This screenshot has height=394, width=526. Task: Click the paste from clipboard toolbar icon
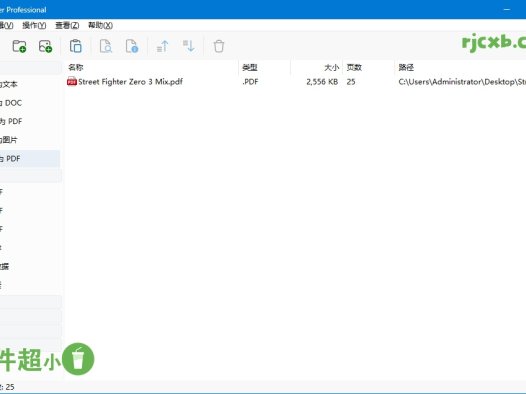coord(75,46)
